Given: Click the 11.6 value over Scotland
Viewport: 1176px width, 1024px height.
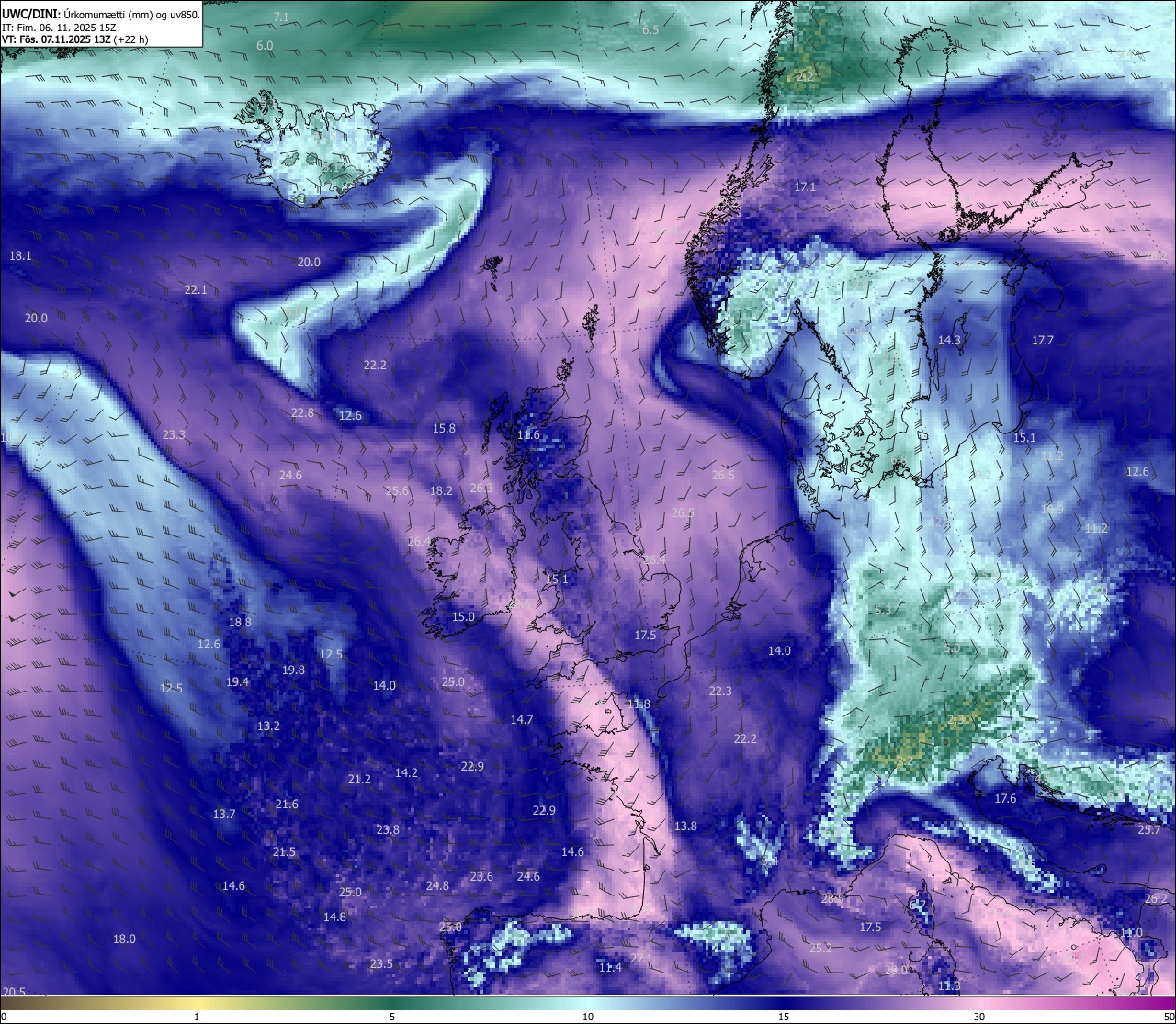Looking at the screenshot, I should click(x=528, y=435).
